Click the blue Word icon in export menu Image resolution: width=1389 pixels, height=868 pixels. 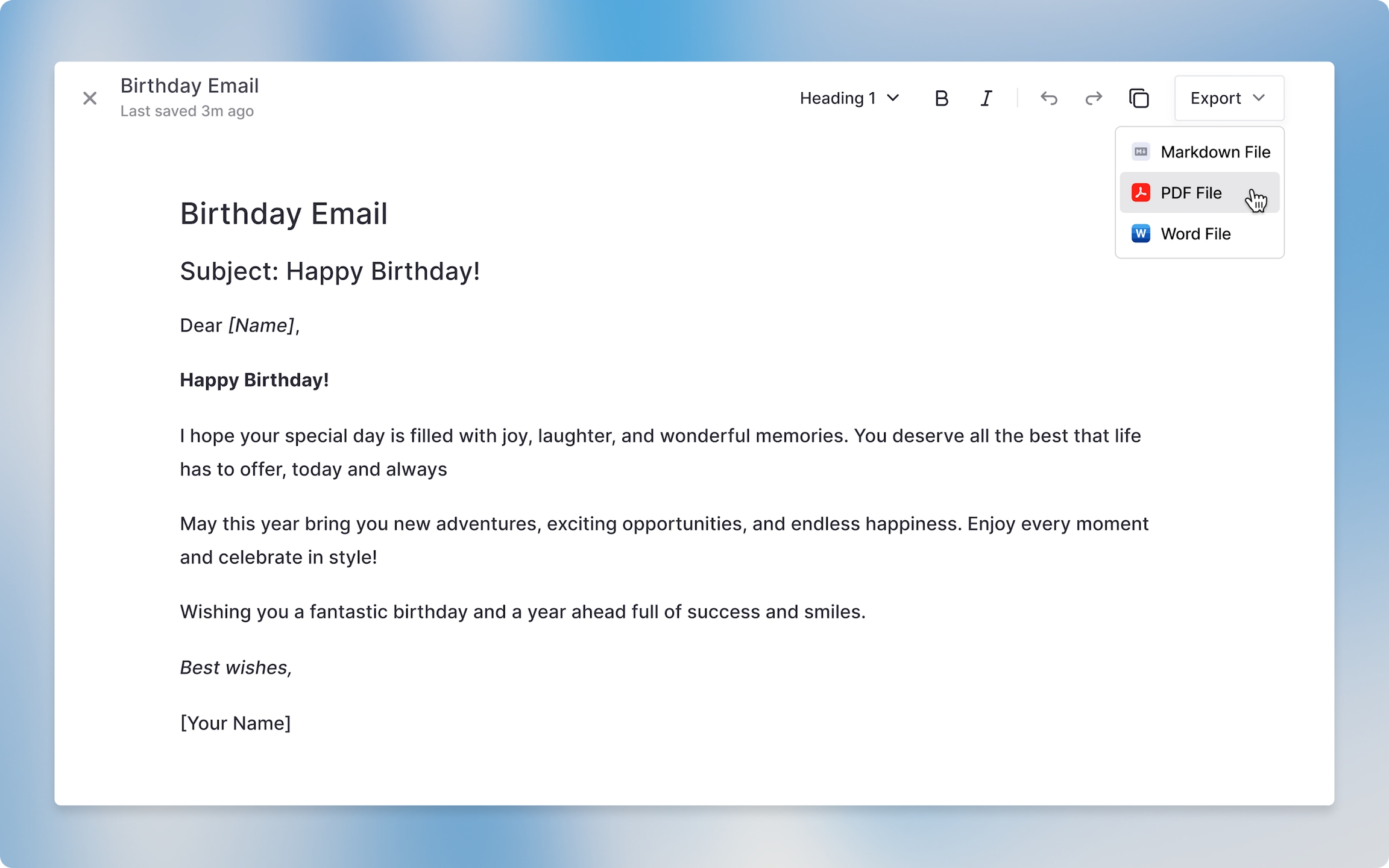pyautogui.click(x=1141, y=234)
